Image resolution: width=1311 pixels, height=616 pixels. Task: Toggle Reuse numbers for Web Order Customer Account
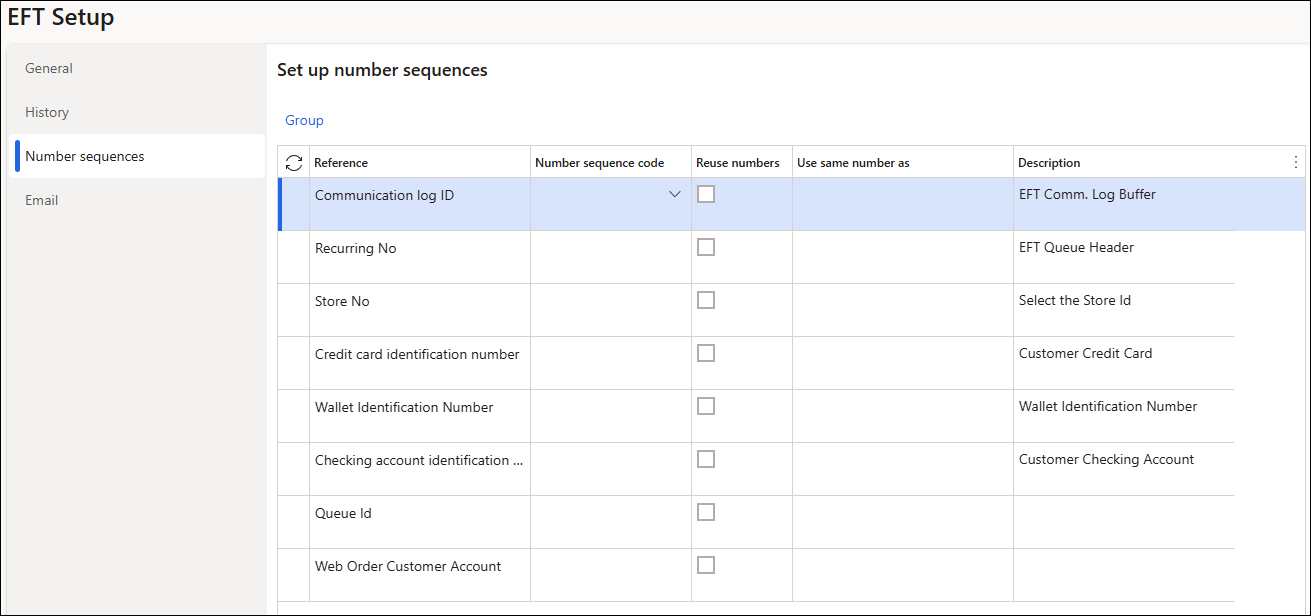[x=706, y=565]
